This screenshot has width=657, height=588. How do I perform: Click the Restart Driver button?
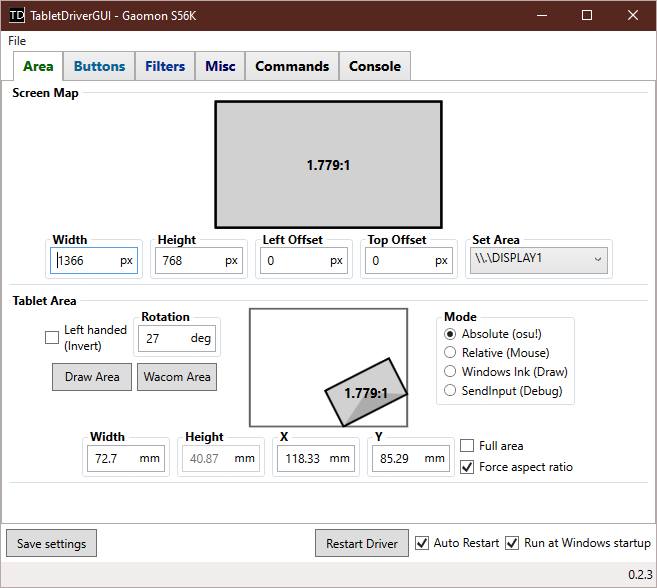click(x=362, y=544)
